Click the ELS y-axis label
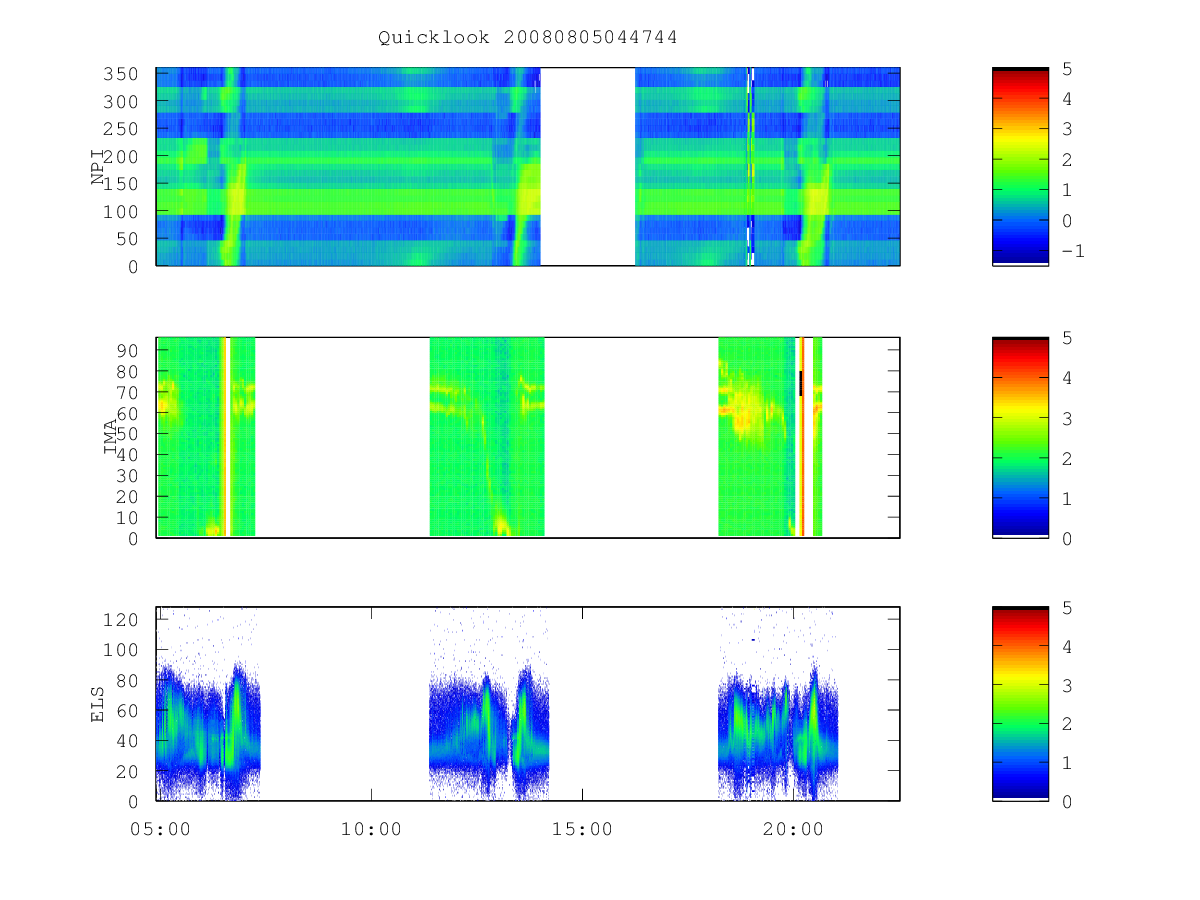Screen dimensions: 1200x900 pyautogui.click(x=98, y=704)
